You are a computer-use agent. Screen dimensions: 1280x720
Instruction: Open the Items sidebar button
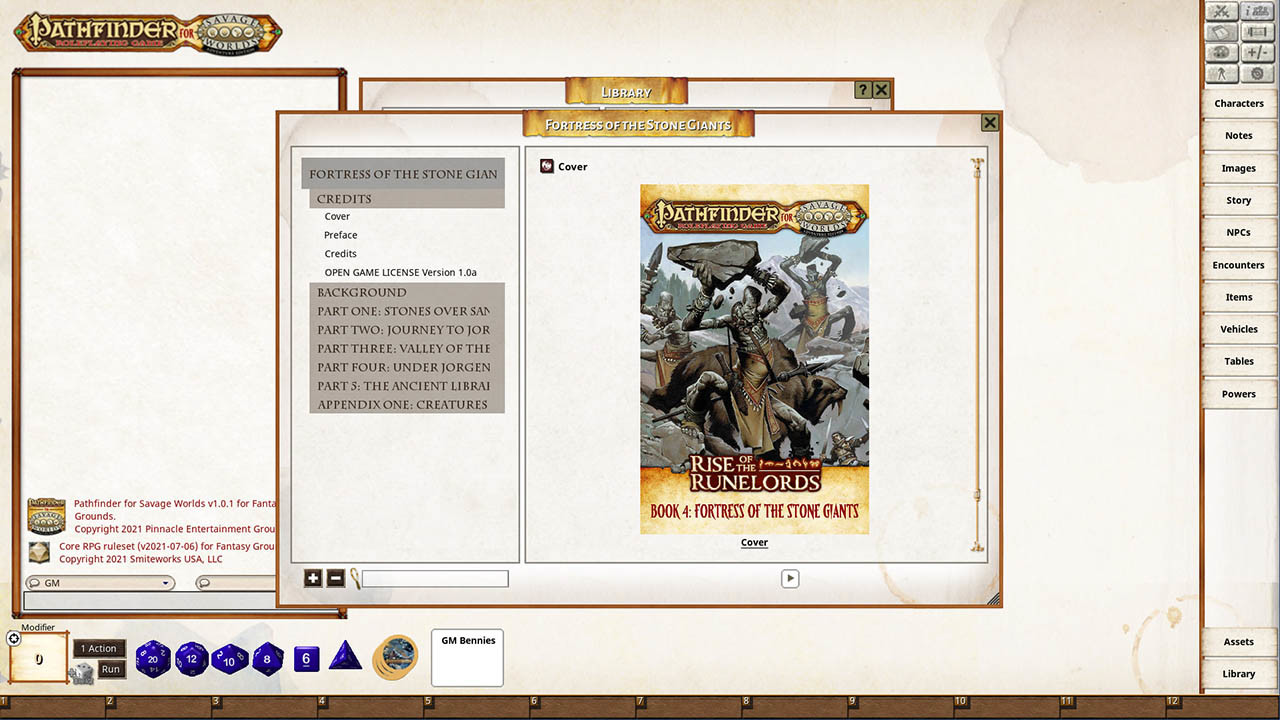click(x=1239, y=297)
